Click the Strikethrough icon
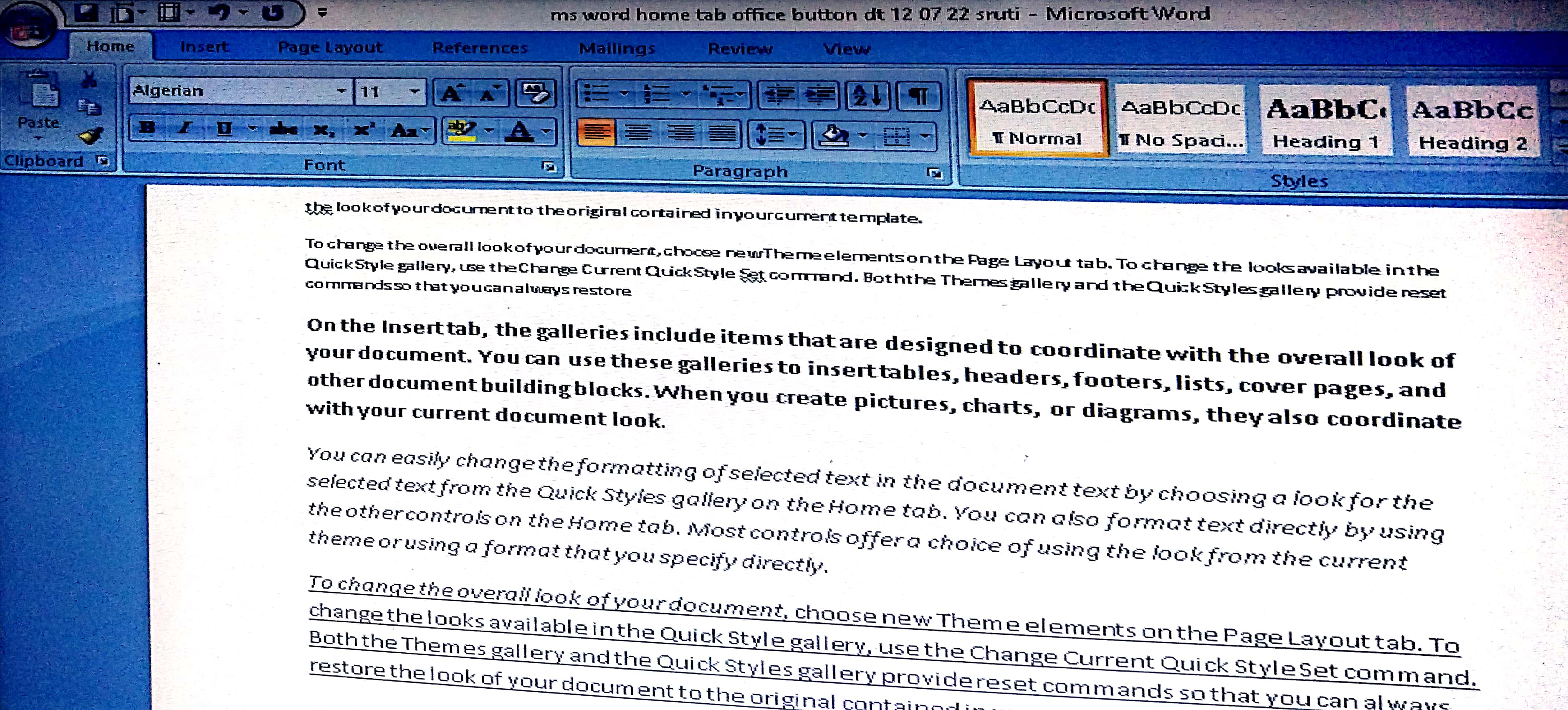The width and height of the screenshot is (1568, 710). [283, 129]
